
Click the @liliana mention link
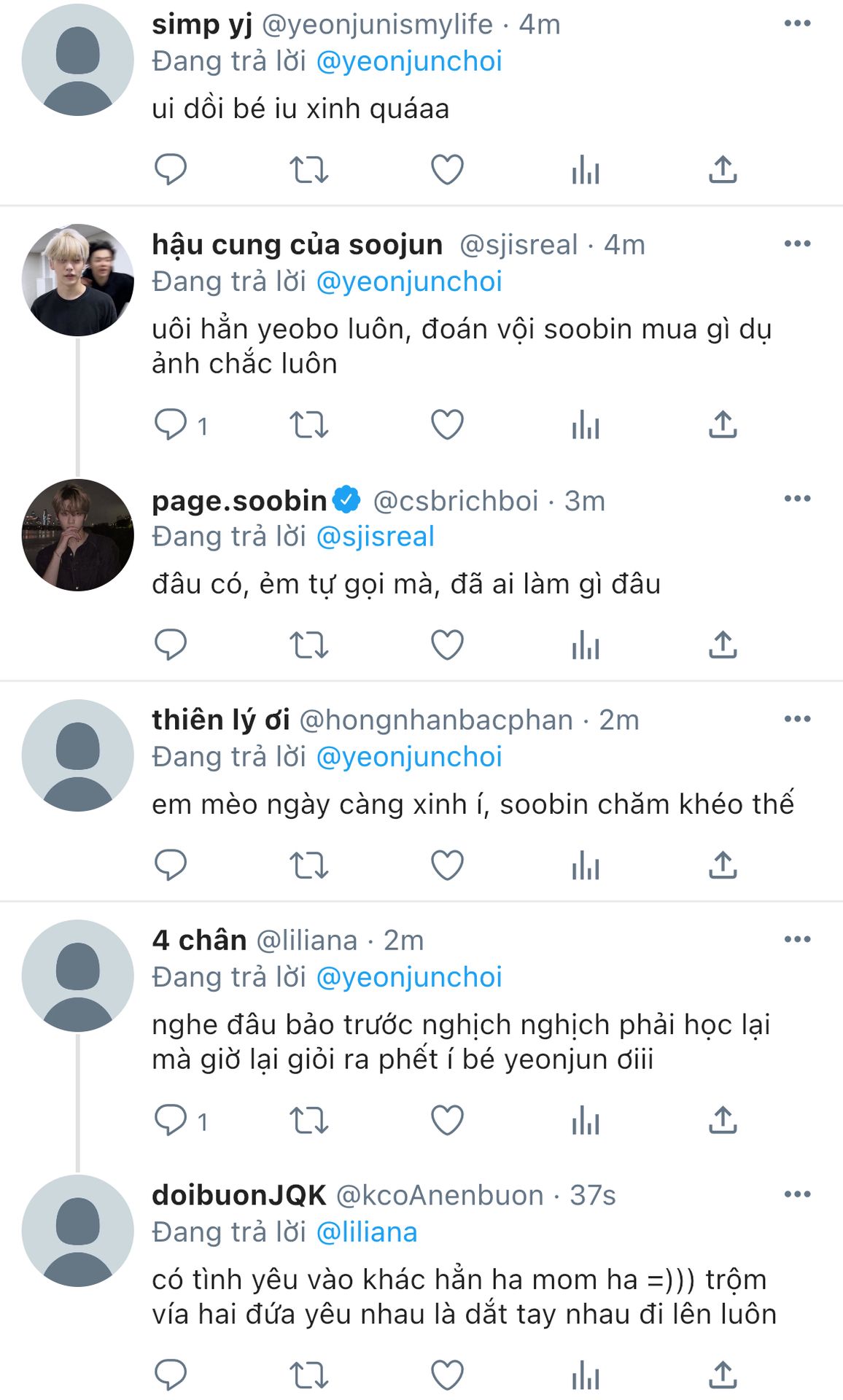coord(366,1232)
